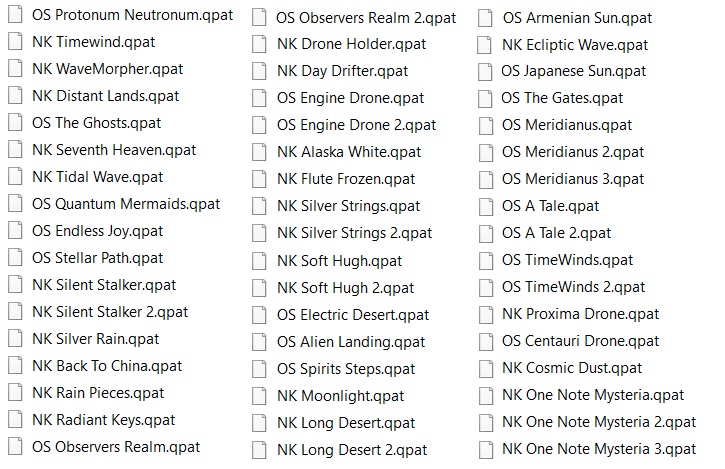Click the file icon for NK Alaska White.qpat

[x=259, y=152]
